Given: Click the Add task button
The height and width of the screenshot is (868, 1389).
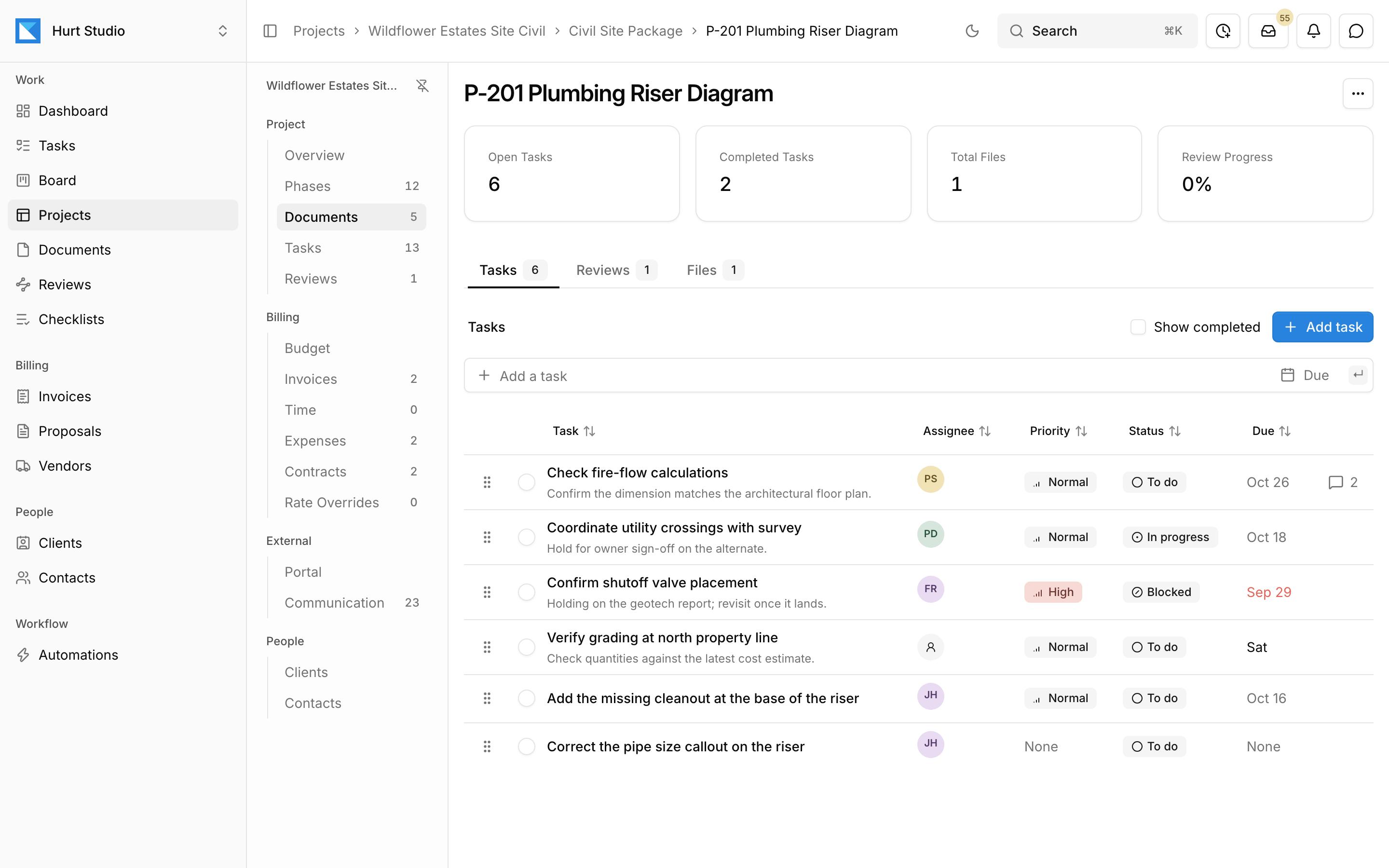Looking at the screenshot, I should point(1322,327).
